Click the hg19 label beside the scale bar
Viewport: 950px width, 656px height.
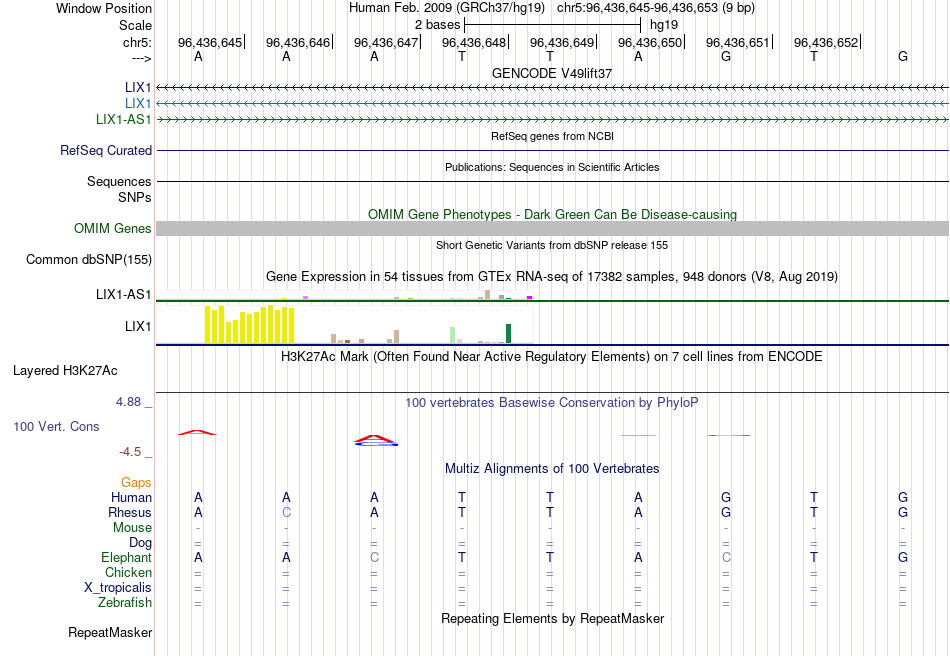coord(664,25)
